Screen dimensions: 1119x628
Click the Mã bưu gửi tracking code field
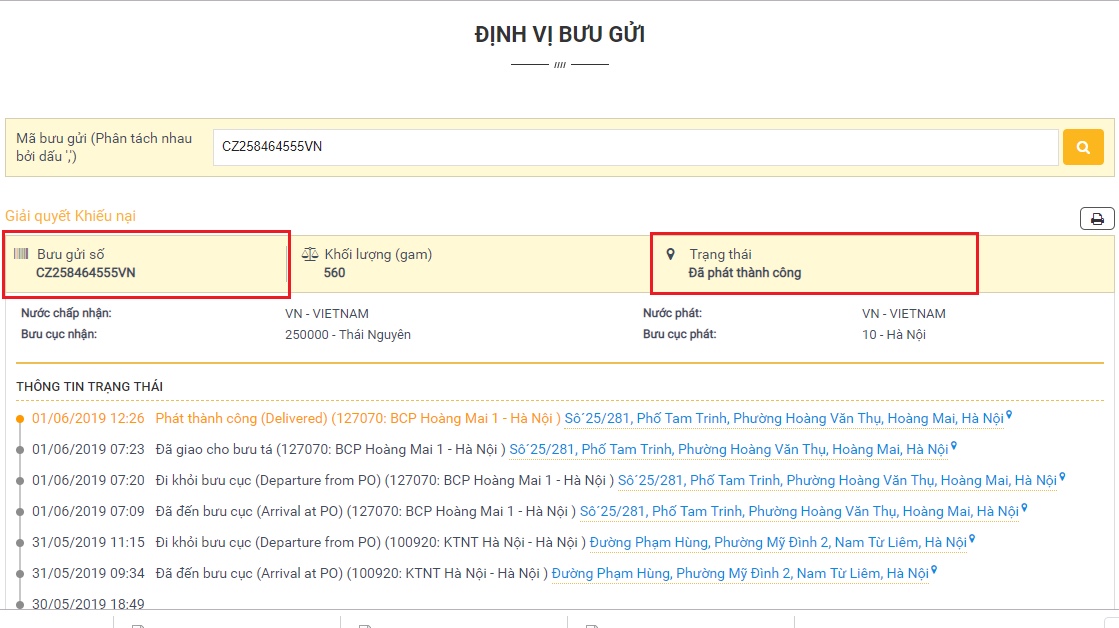click(635, 147)
